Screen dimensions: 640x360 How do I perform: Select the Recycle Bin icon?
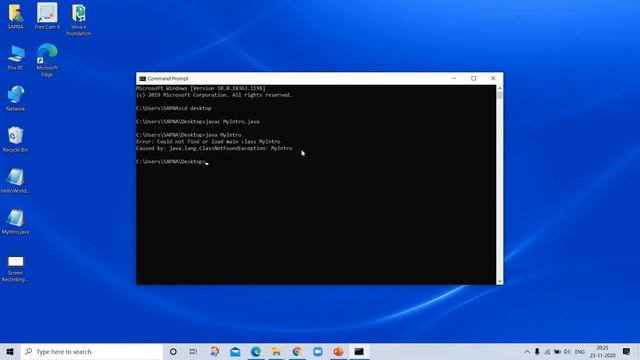point(16,140)
